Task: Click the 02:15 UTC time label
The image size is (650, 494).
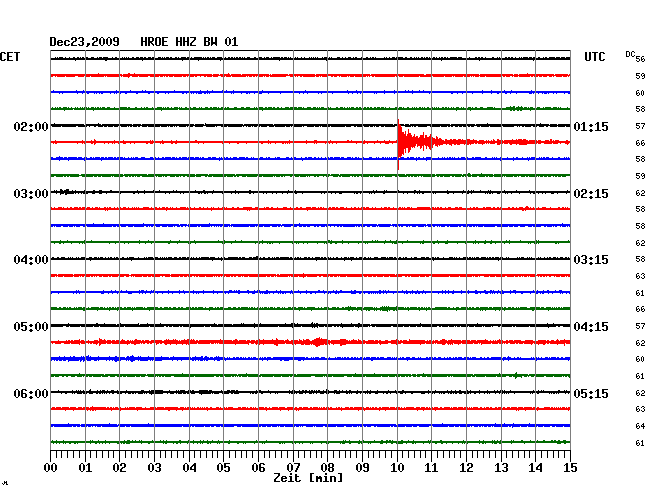Action: (x=591, y=194)
